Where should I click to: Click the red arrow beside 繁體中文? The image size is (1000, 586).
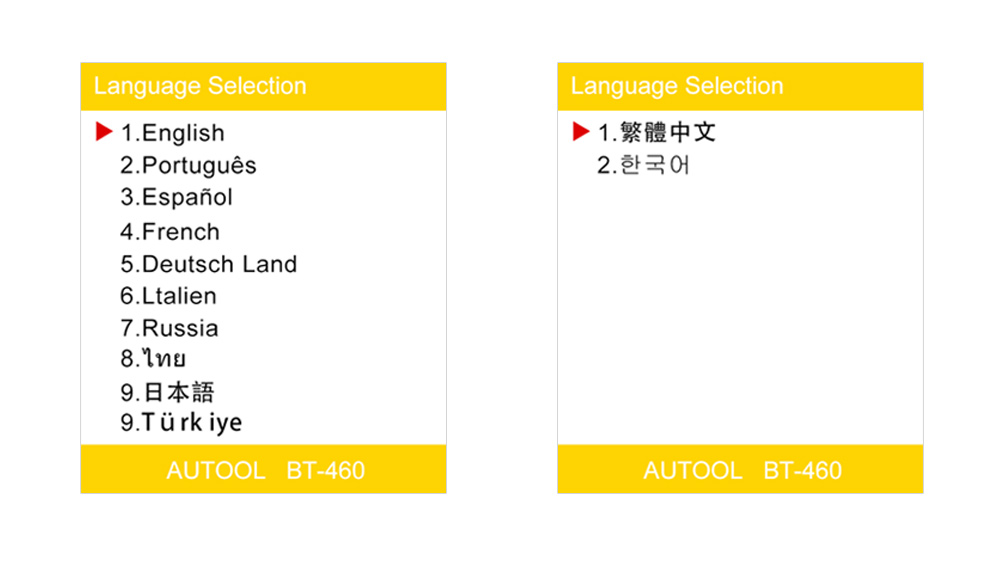pos(581,131)
